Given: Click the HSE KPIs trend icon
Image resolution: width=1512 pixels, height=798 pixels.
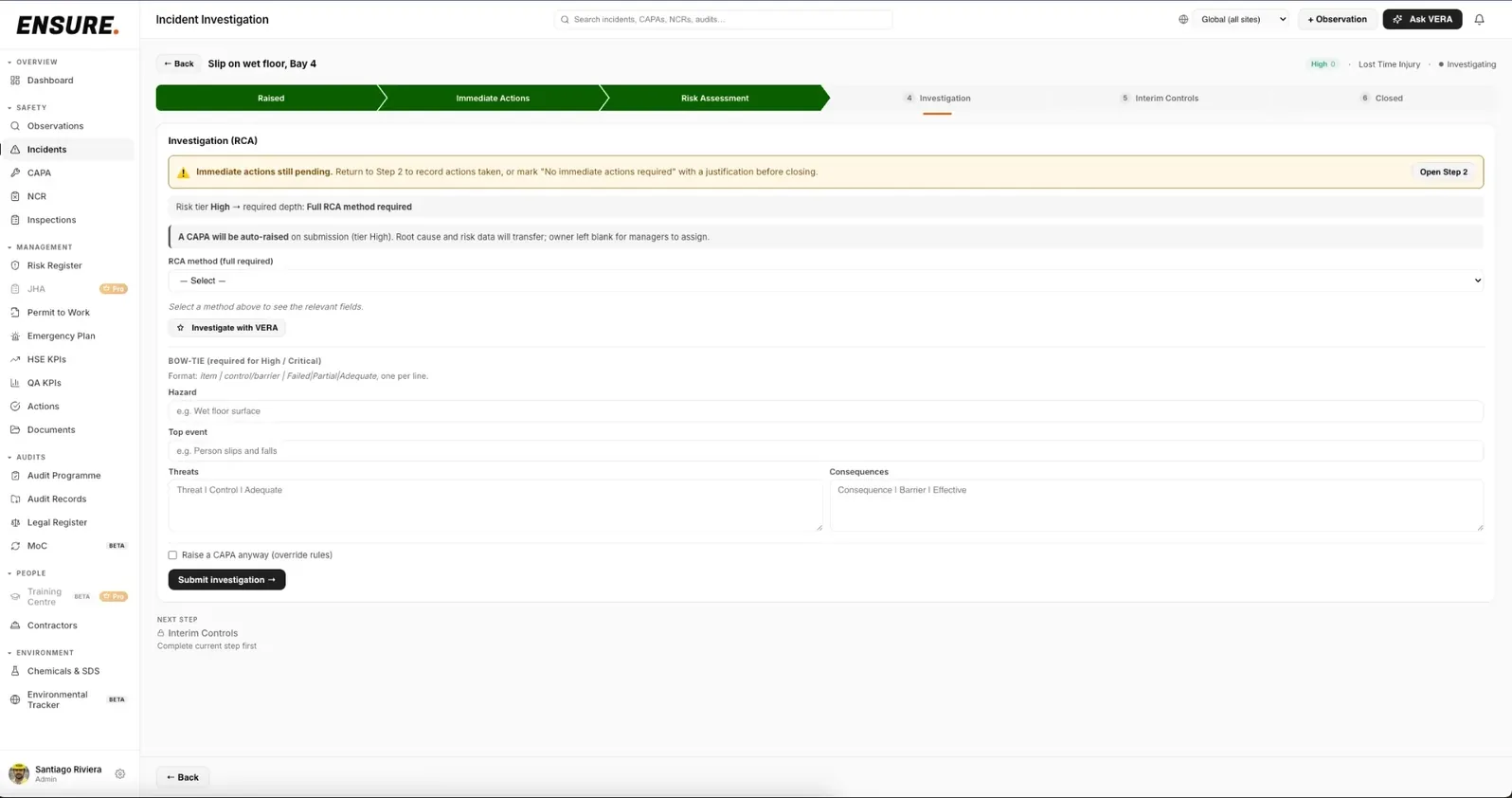Looking at the screenshot, I should pyautogui.click(x=15, y=359).
